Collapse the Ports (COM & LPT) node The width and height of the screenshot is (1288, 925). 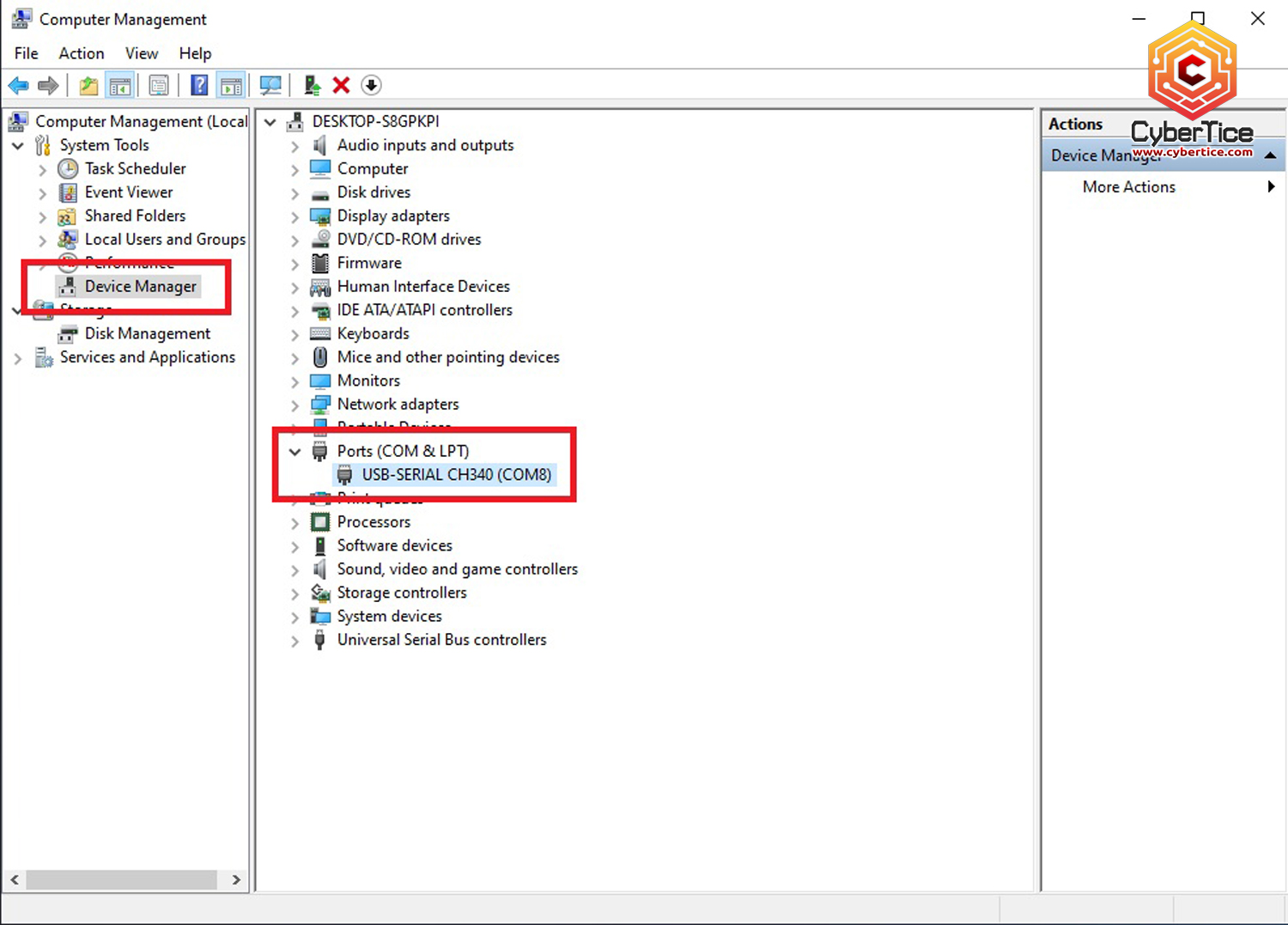295,452
